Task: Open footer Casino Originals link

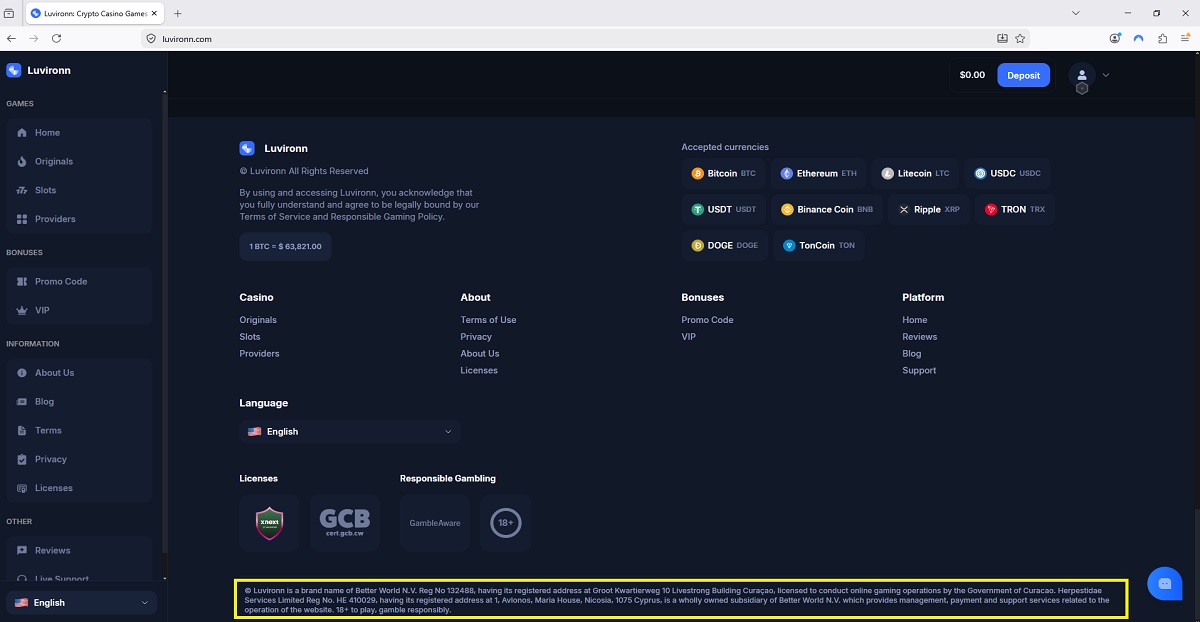Action: [258, 320]
